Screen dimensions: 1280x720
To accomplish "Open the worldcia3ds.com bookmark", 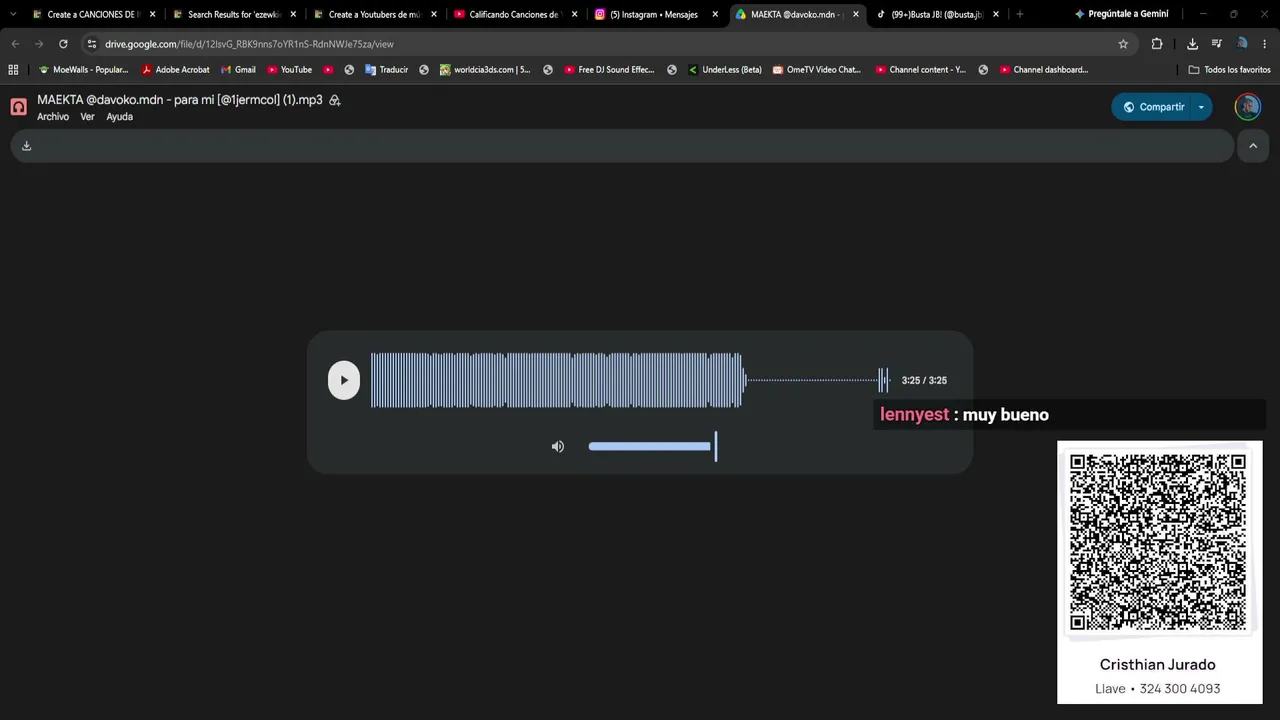I will click(485, 70).
